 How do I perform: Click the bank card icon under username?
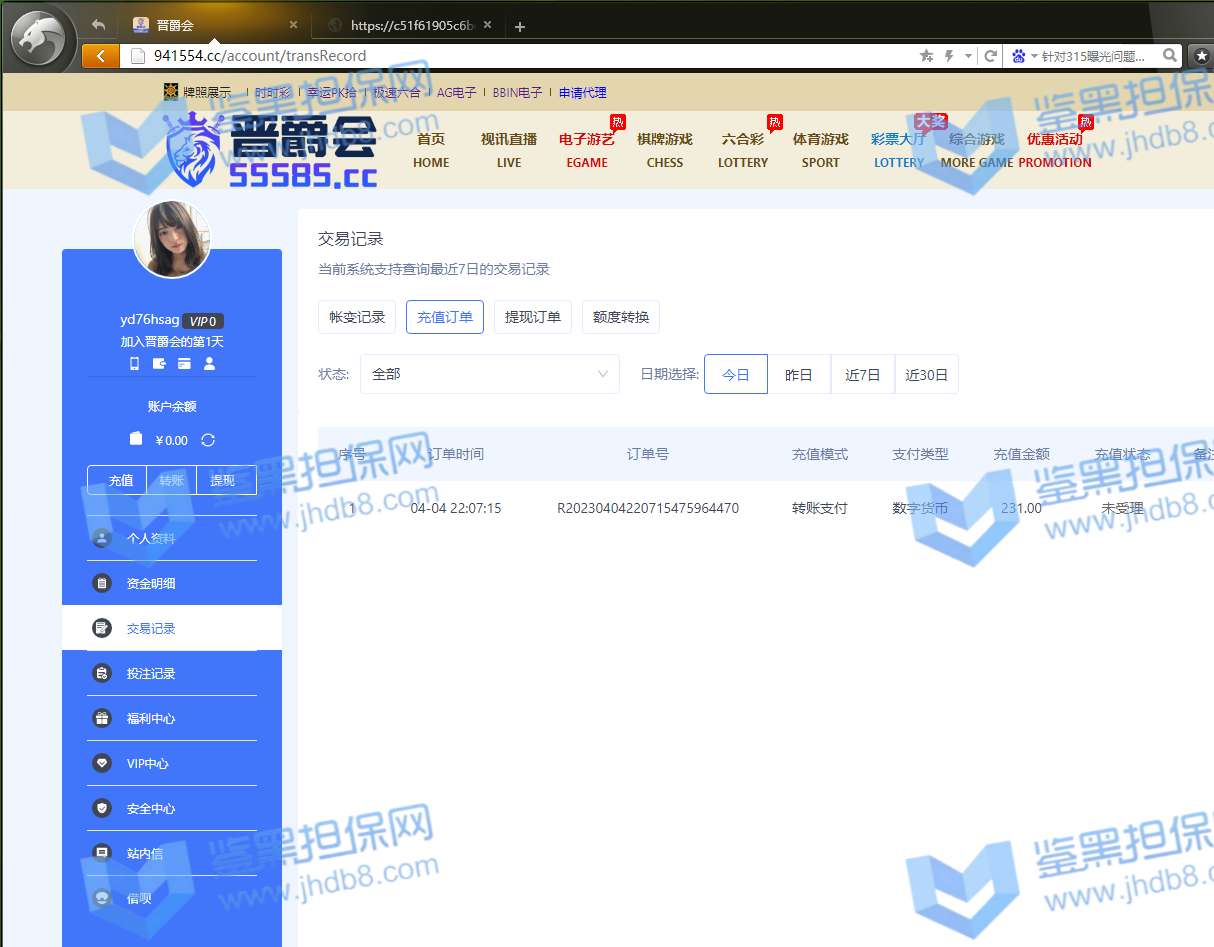[184, 364]
